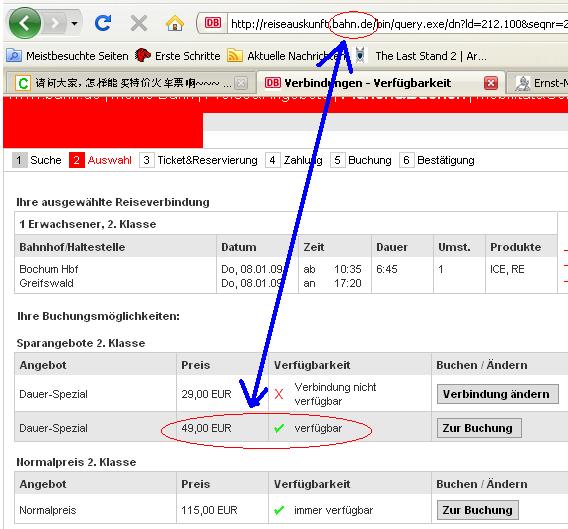Click Zur Buchung for the 115,00 EUR Normalpreis
The width and height of the screenshot is (568, 529).
click(477, 510)
